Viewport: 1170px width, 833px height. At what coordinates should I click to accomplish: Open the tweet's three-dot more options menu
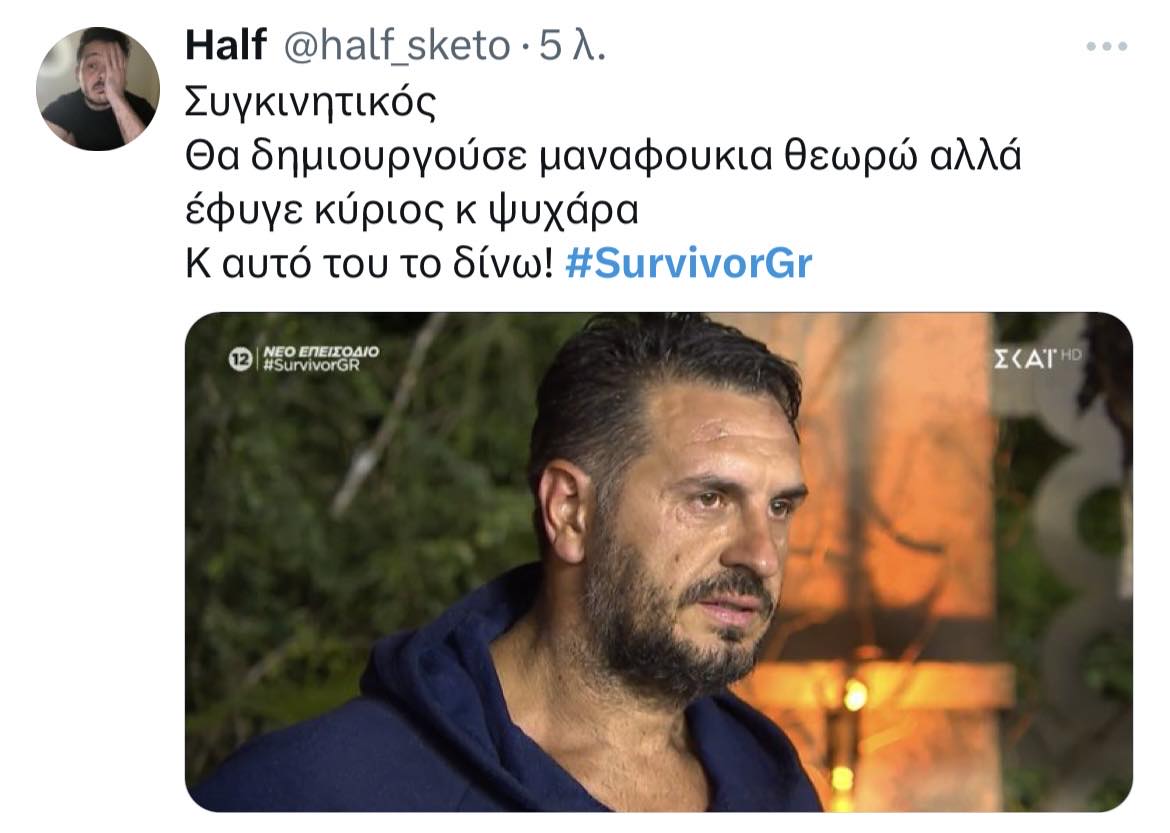(x=1107, y=46)
